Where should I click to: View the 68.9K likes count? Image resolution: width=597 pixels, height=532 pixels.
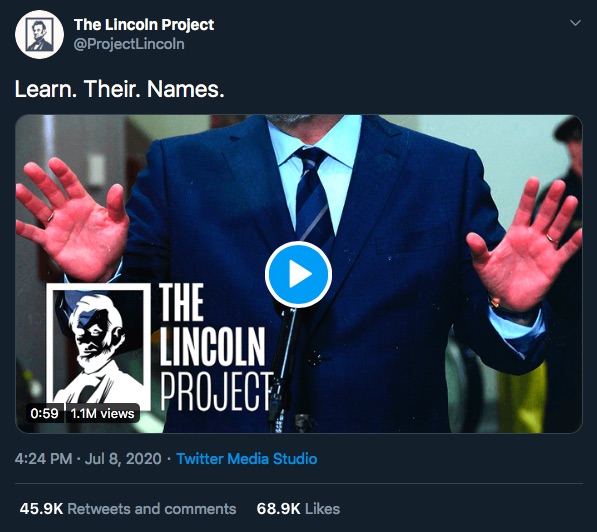(x=278, y=509)
